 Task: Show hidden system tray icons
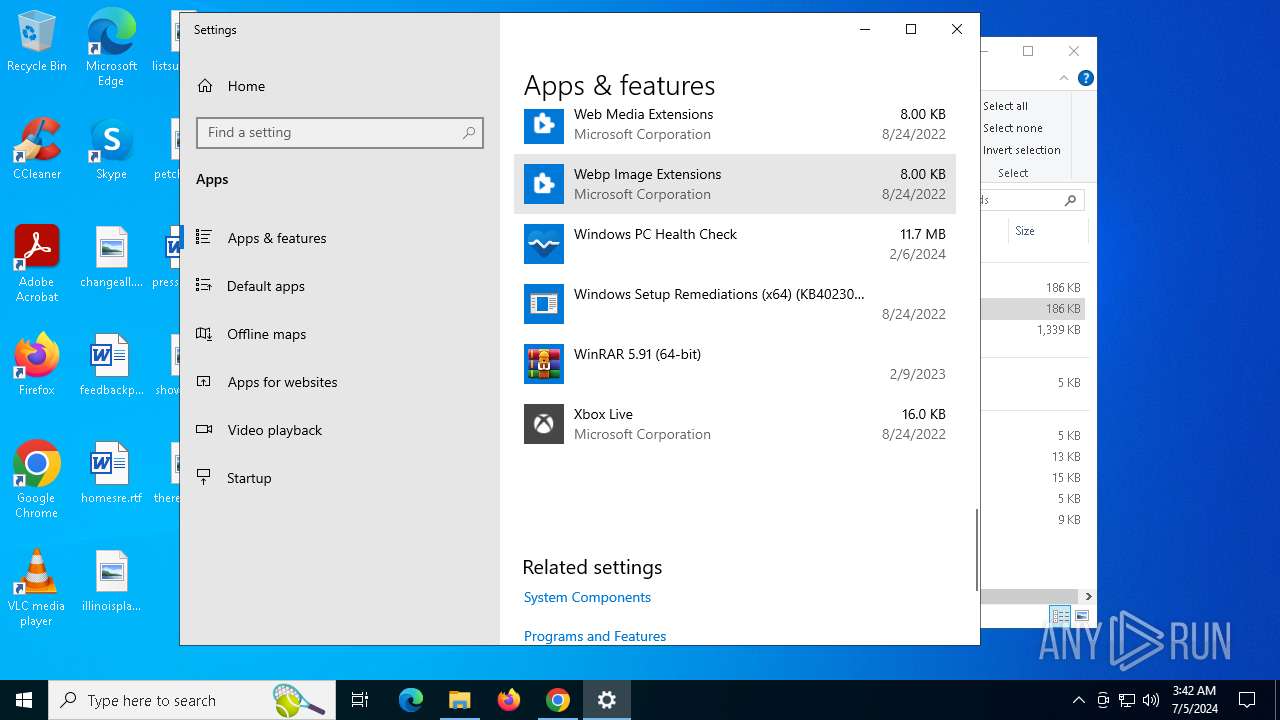pos(1078,700)
